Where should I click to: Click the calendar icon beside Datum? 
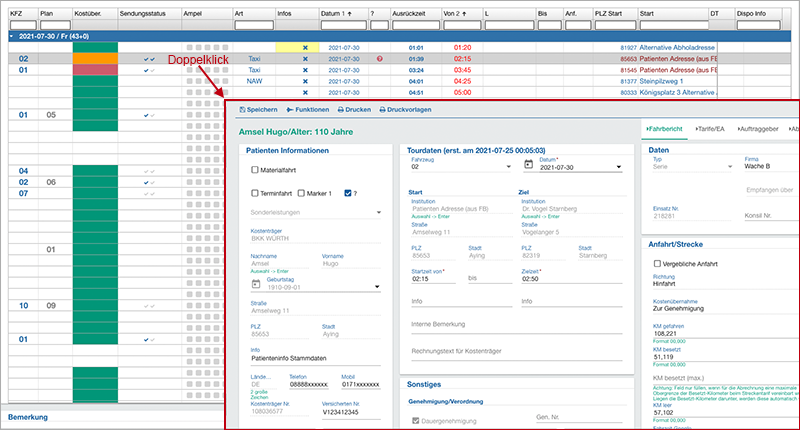(x=527, y=168)
